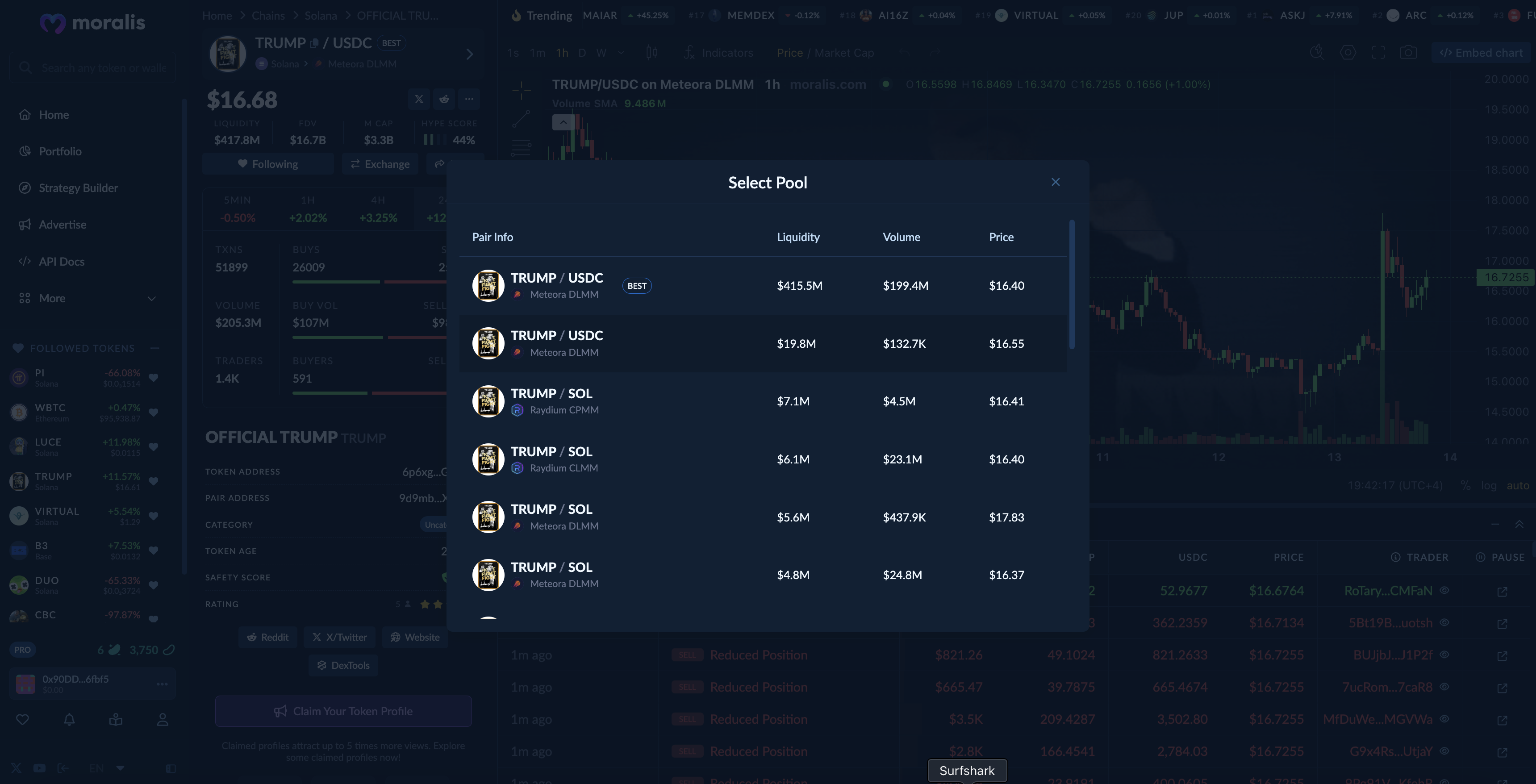Share on Reddit icon next to price
Image resolution: width=1536 pixels, height=784 pixels.
pos(444,99)
